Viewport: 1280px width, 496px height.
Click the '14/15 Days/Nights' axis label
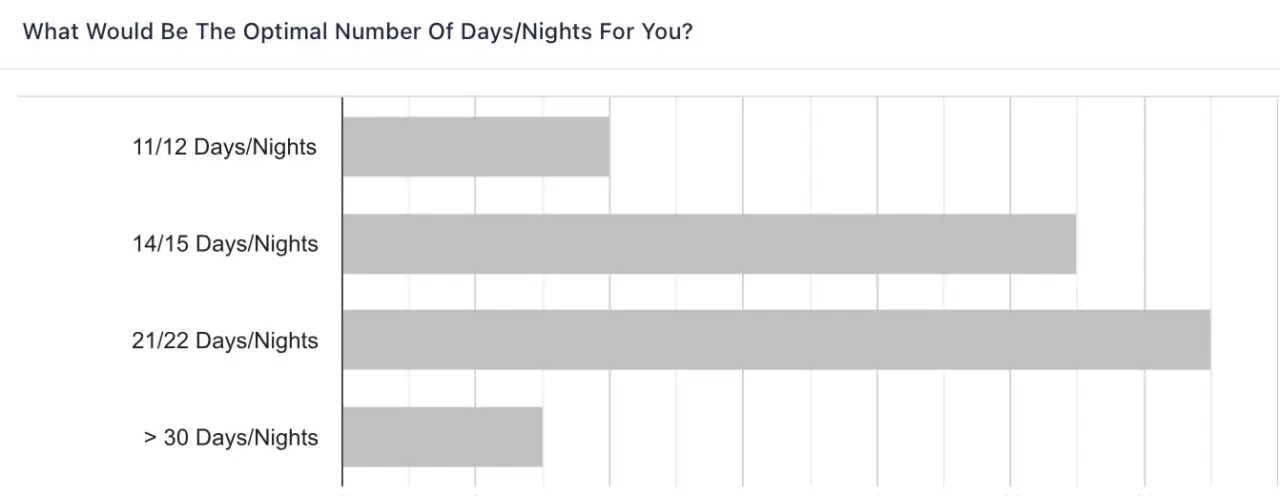tap(225, 244)
